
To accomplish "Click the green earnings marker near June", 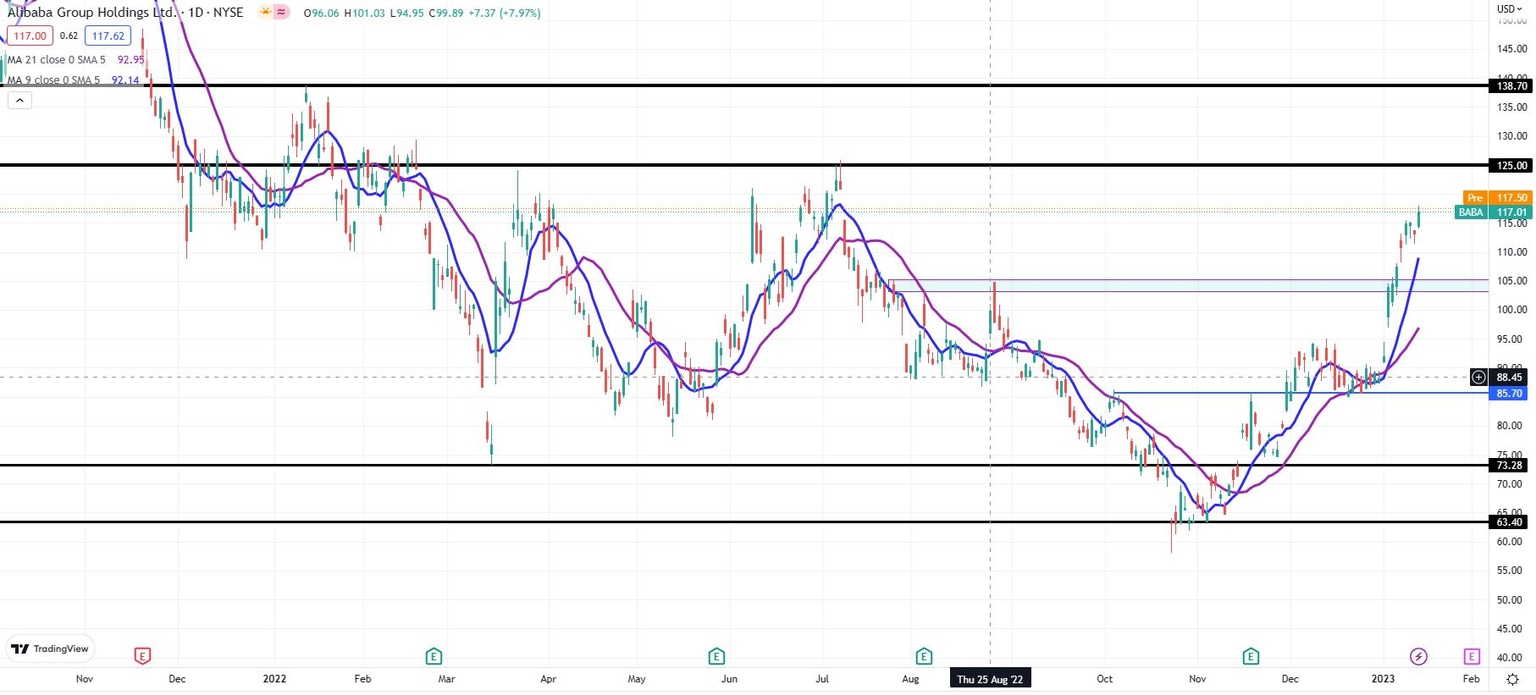I will coord(716,656).
